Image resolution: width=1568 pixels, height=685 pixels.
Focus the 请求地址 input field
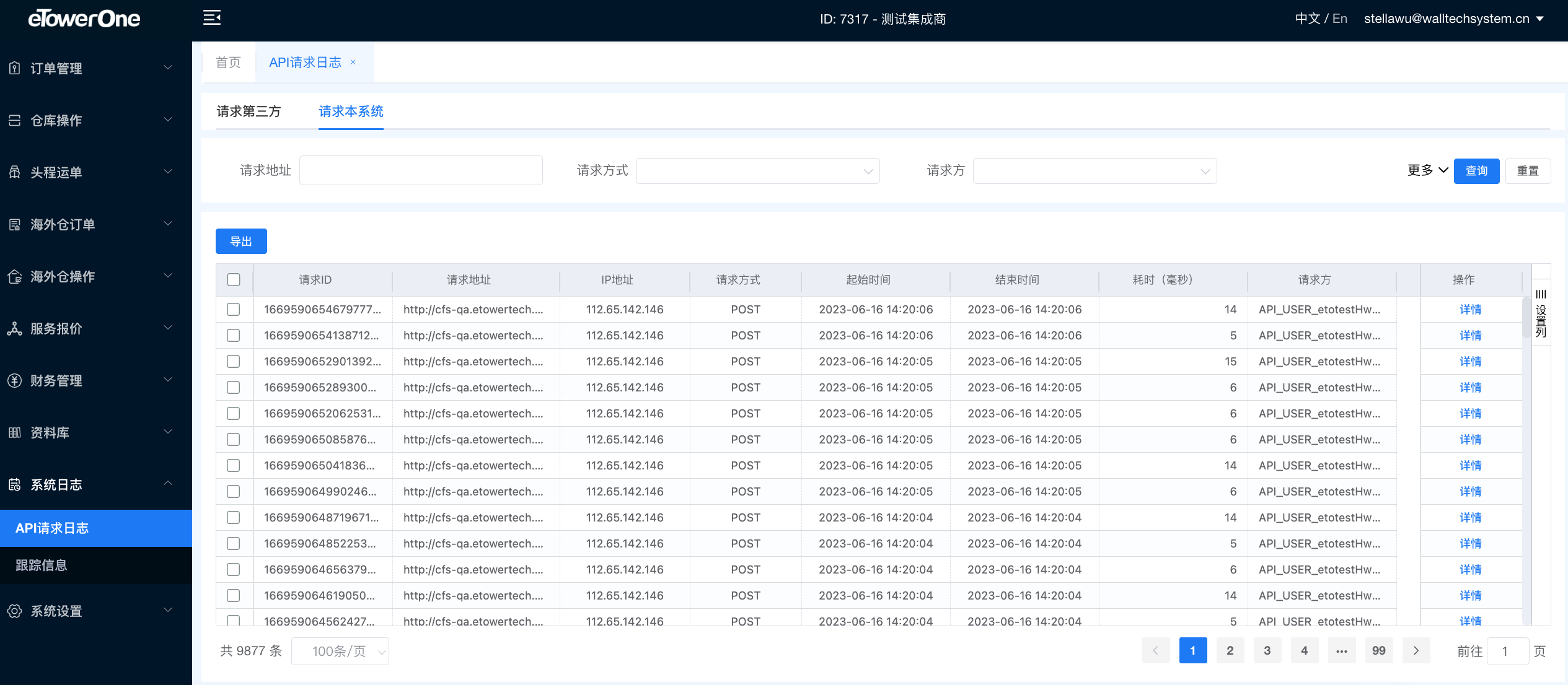421,170
